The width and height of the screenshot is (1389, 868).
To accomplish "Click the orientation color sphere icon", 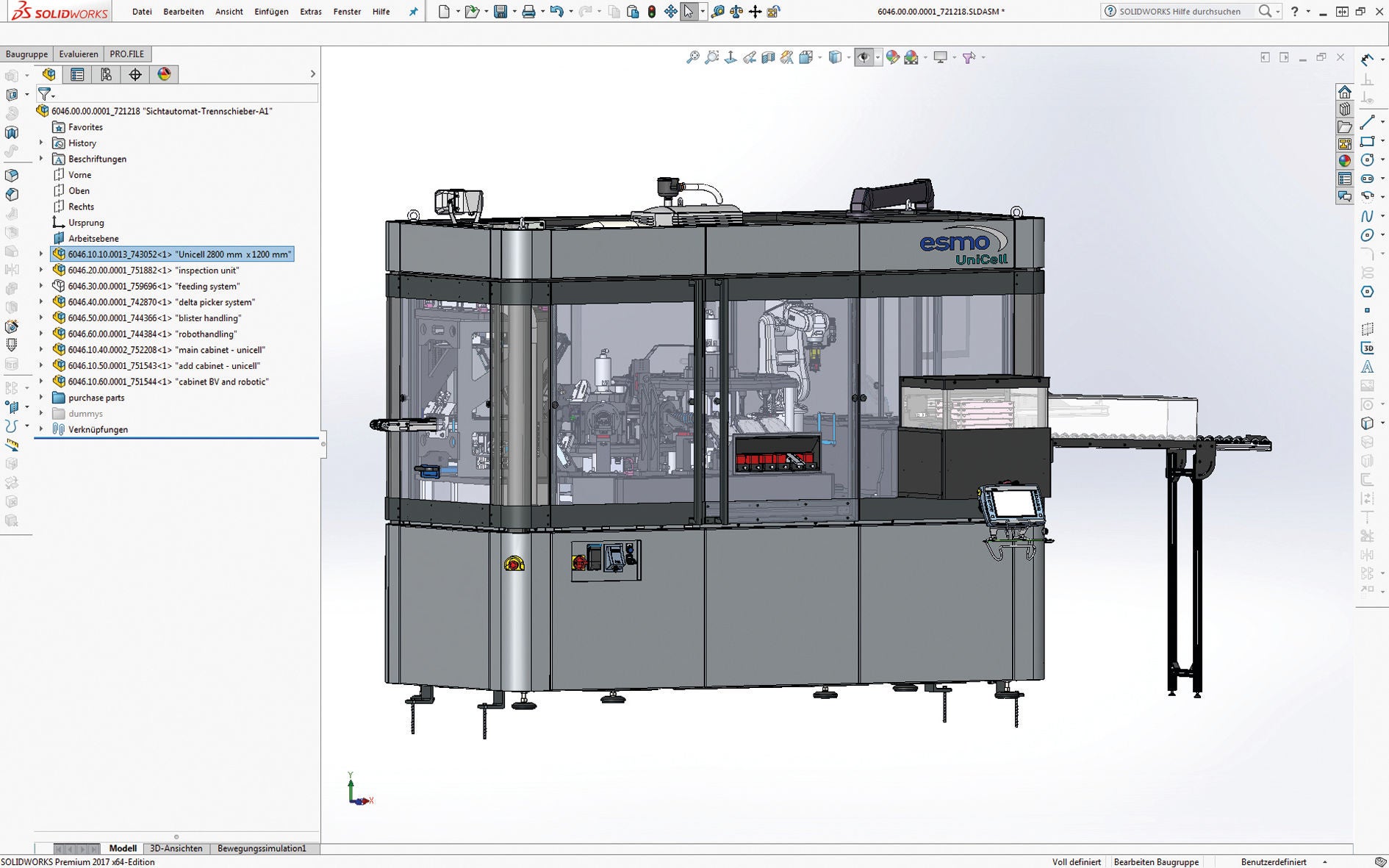I will pyautogui.click(x=165, y=74).
